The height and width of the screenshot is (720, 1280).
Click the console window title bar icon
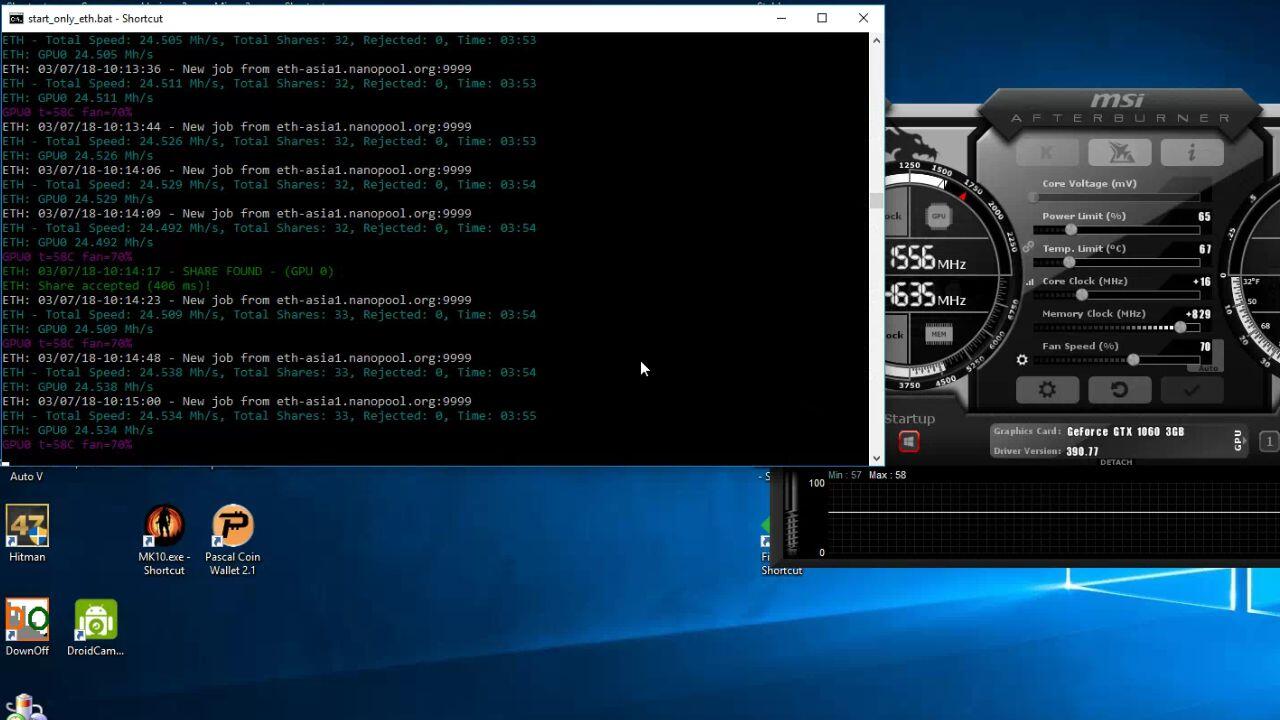tap(15, 18)
